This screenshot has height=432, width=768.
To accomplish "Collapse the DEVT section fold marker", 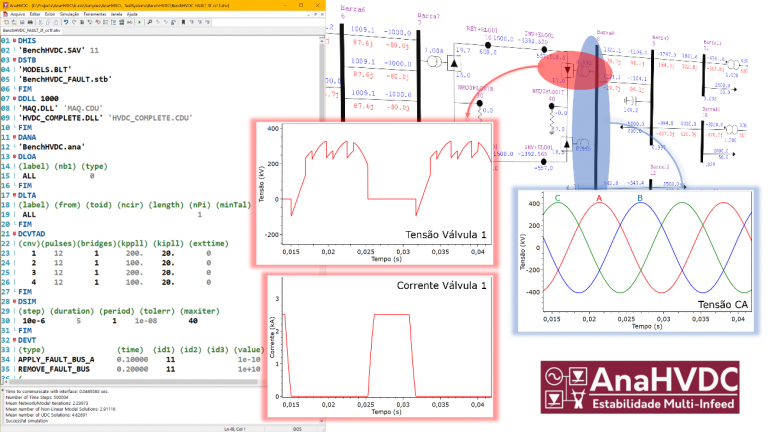I will [x=15, y=338].
